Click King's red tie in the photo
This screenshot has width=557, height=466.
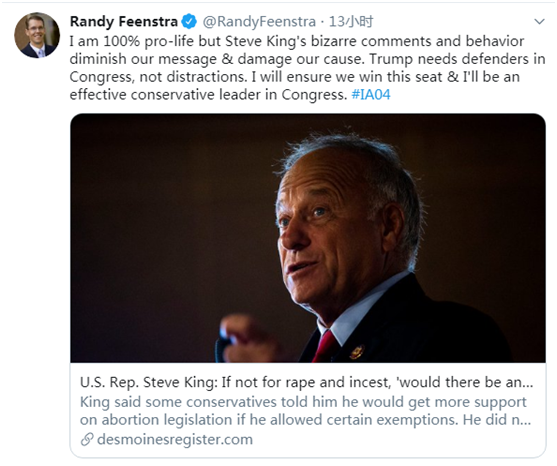tap(325, 346)
